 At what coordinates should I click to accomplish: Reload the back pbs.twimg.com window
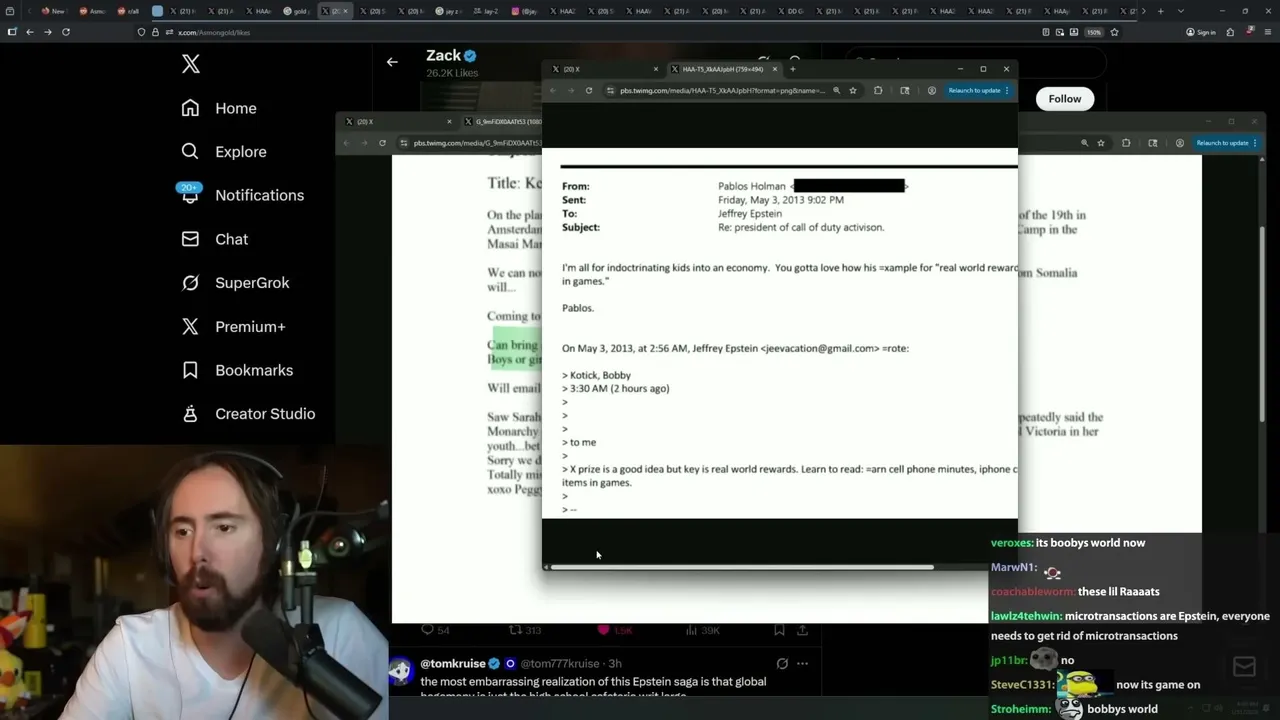382,143
